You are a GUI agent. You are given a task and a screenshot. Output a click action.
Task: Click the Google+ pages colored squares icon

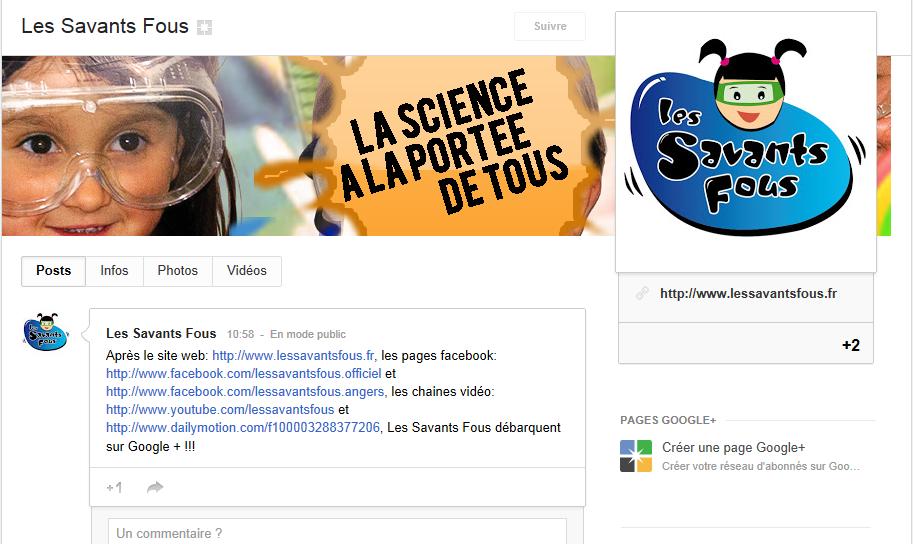(636, 456)
